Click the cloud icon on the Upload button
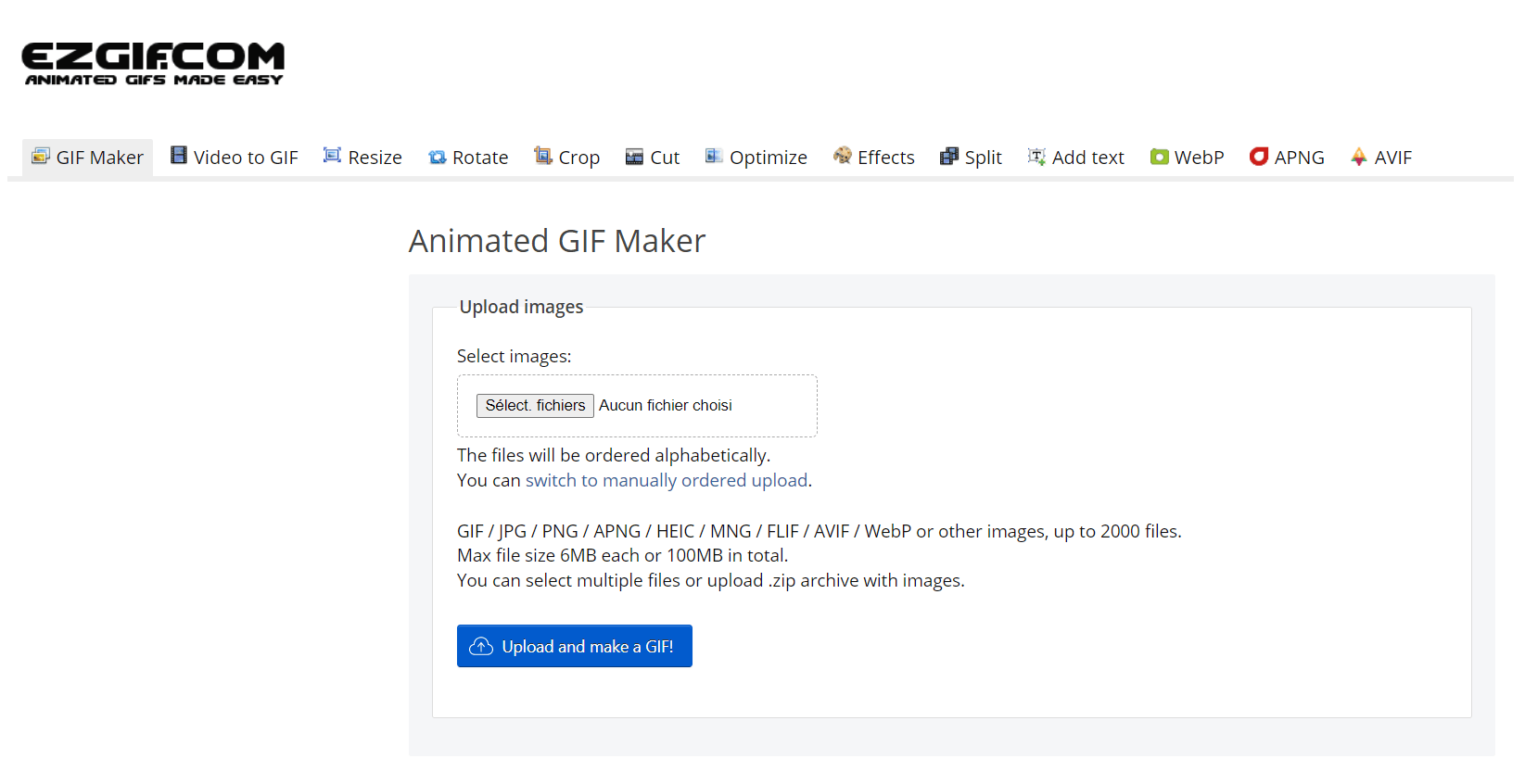The height and width of the screenshot is (784, 1525). point(481,646)
